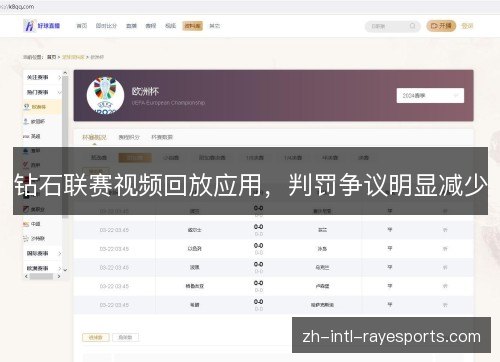Image resolution: width=500 pixels, height=362 pixels.
Task: Open the 析 analysis link in 格鲁吉亚 row
Action: click(x=445, y=286)
